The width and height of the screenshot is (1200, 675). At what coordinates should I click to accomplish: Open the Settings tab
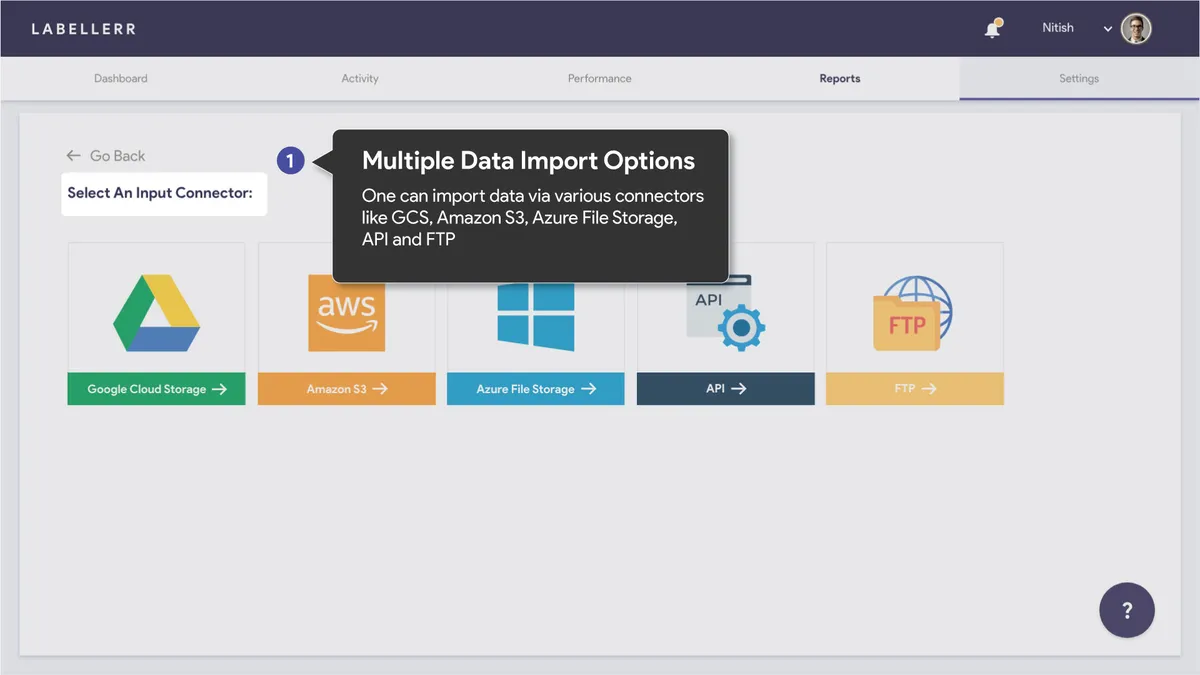click(x=1079, y=78)
